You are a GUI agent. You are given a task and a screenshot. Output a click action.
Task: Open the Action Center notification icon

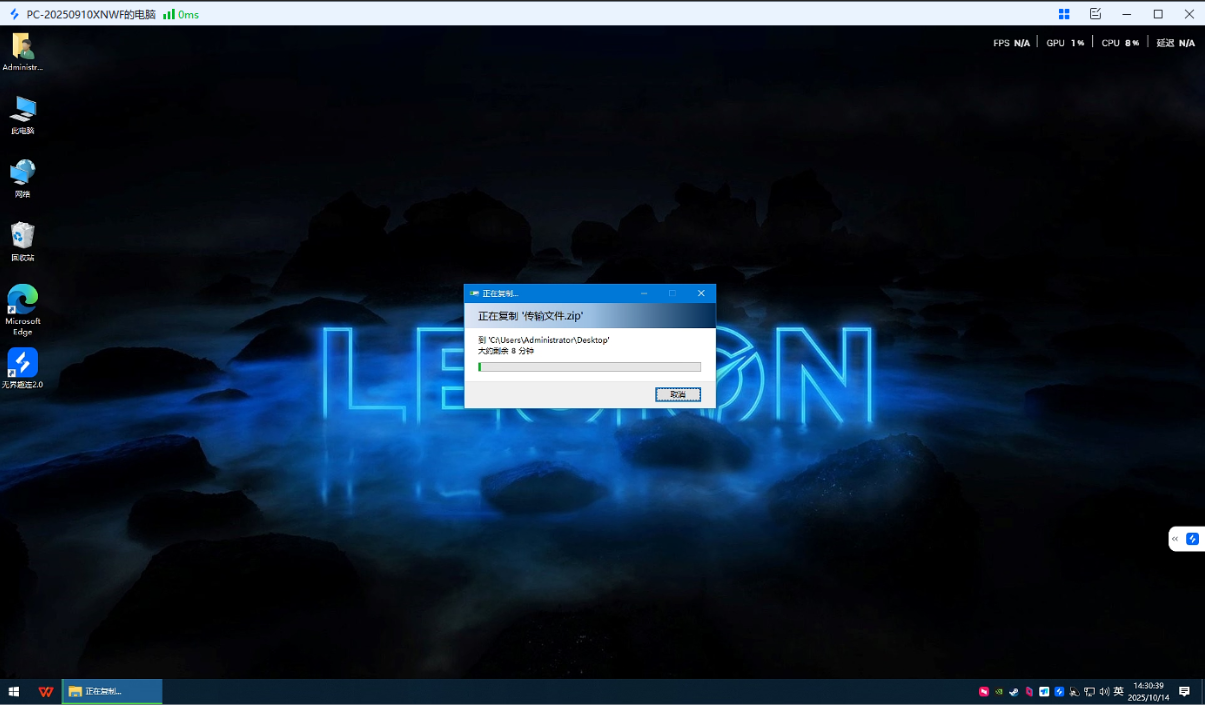(1184, 691)
